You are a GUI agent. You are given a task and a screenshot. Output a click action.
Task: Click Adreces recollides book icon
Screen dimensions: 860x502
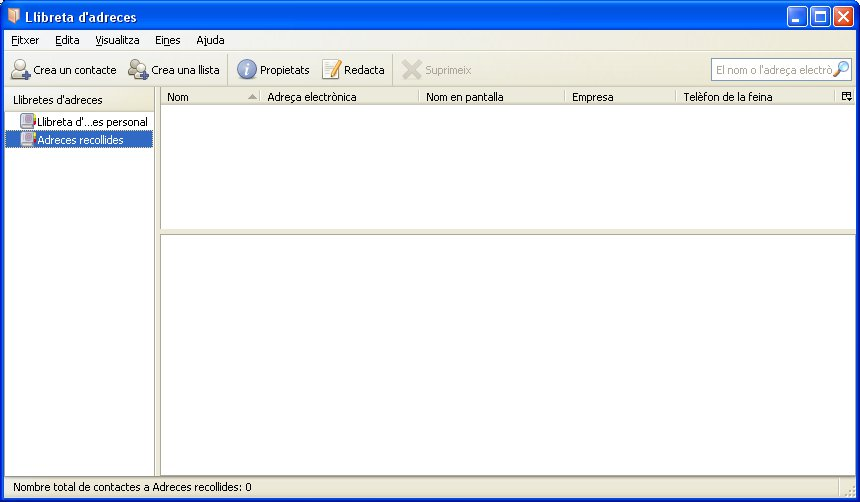(28, 140)
